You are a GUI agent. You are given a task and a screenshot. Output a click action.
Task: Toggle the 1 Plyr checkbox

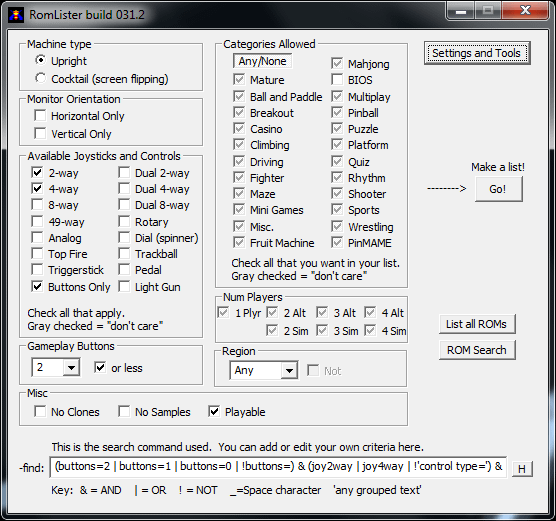tap(223, 312)
